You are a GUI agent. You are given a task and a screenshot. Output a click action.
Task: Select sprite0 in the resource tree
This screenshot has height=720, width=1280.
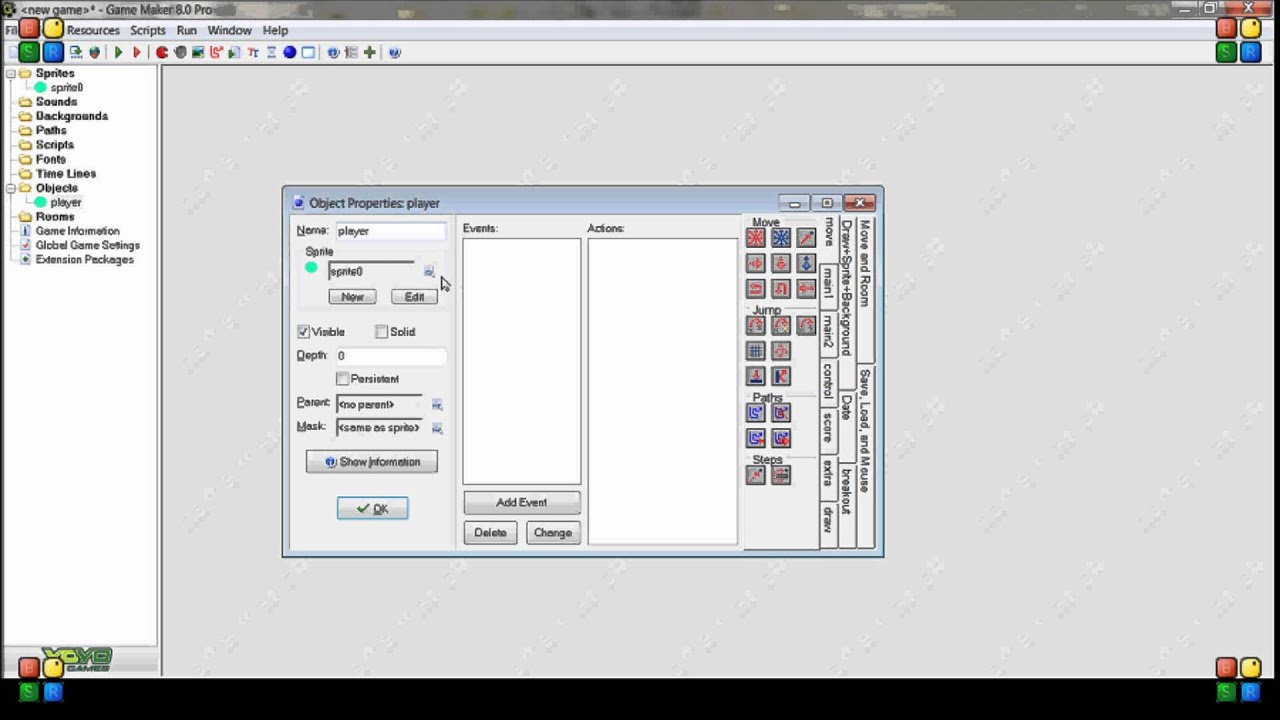click(67, 88)
